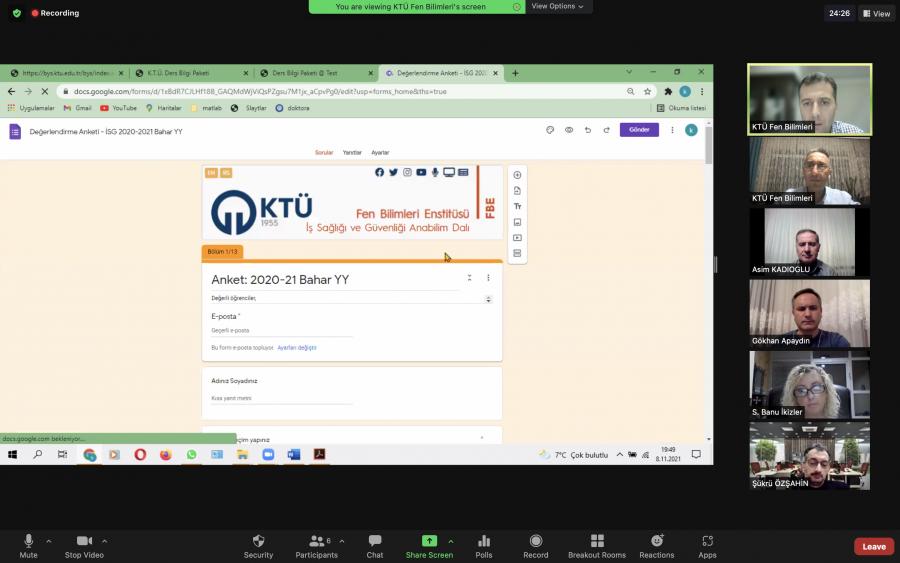This screenshot has width=900, height=563.
Task: Click the Geçerli e-posta field
Action: pos(281,331)
